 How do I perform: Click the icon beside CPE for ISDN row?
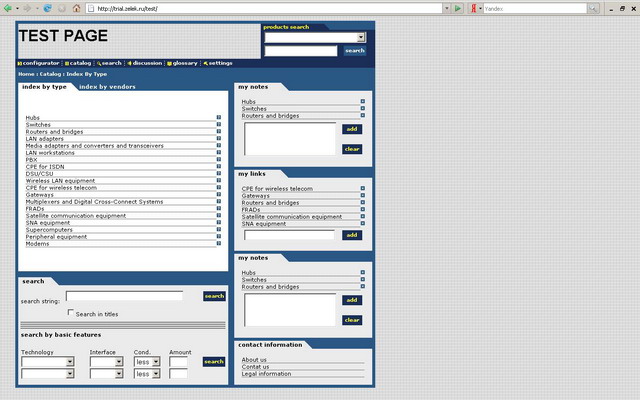(x=219, y=167)
